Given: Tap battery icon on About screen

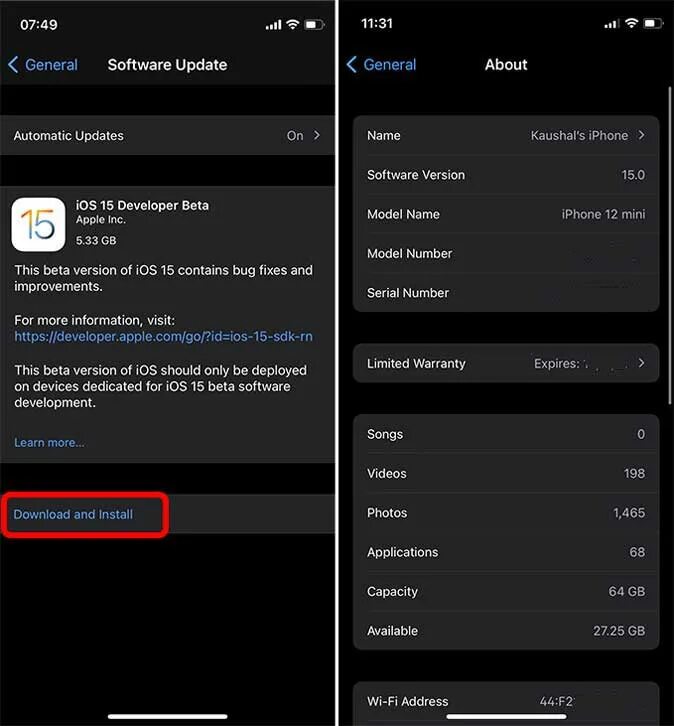Looking at the screenshot, I should (653, 23).
